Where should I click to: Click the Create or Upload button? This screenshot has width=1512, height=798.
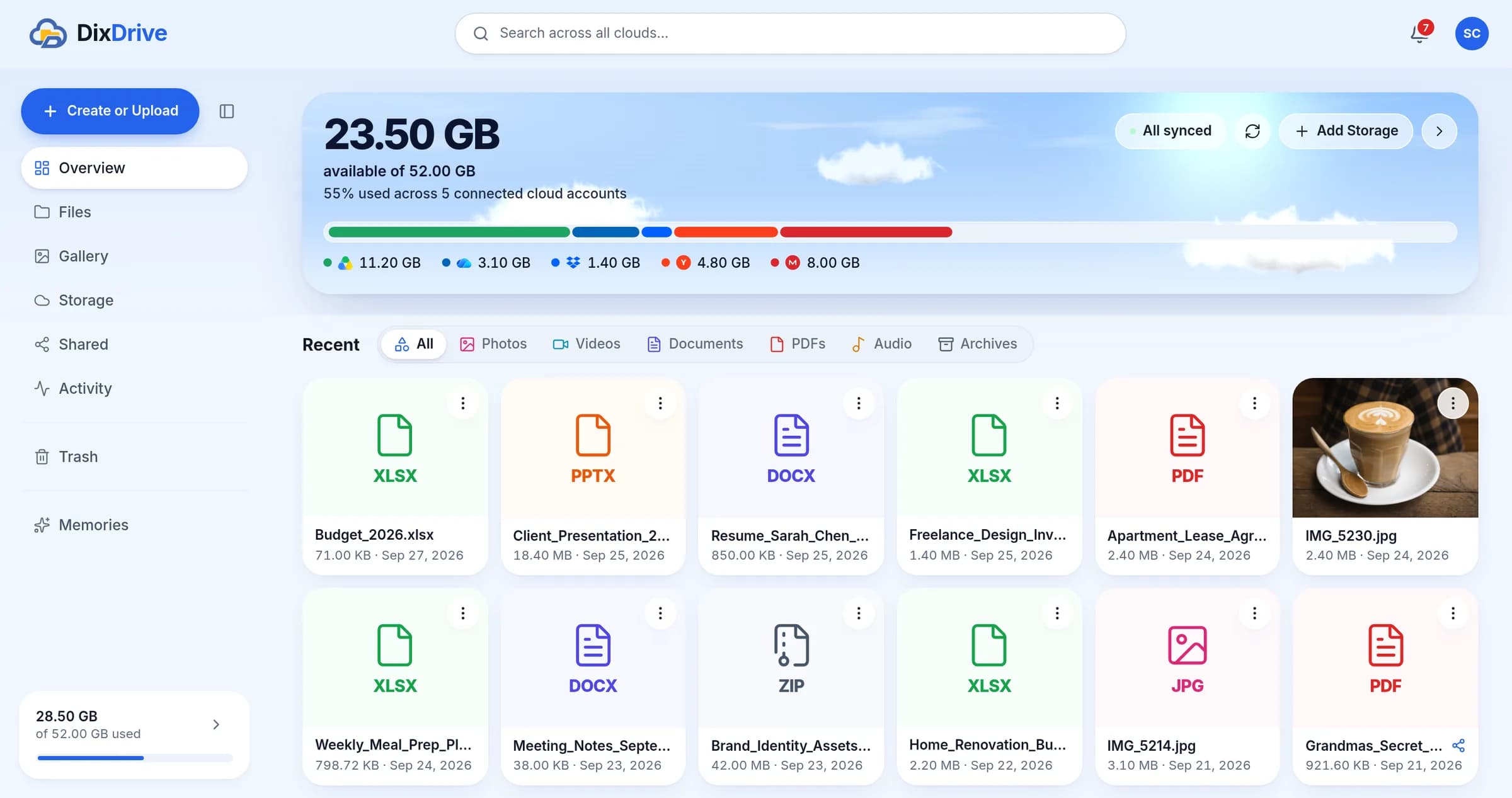(110, 111)
